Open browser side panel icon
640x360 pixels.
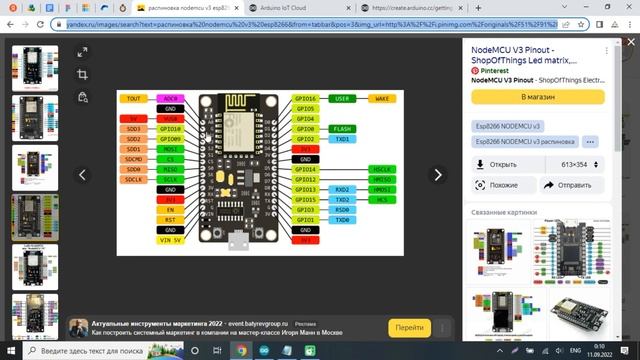599,24
